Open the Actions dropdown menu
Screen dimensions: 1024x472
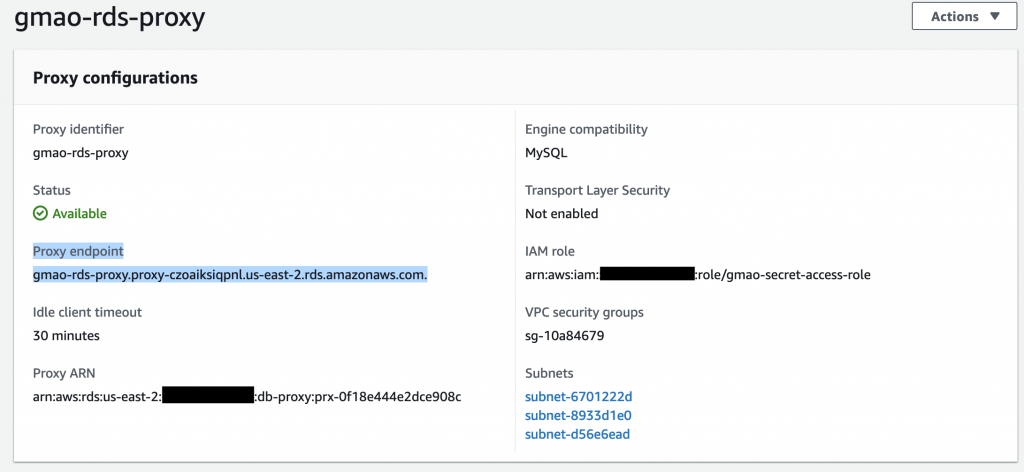tap(964, 16)
